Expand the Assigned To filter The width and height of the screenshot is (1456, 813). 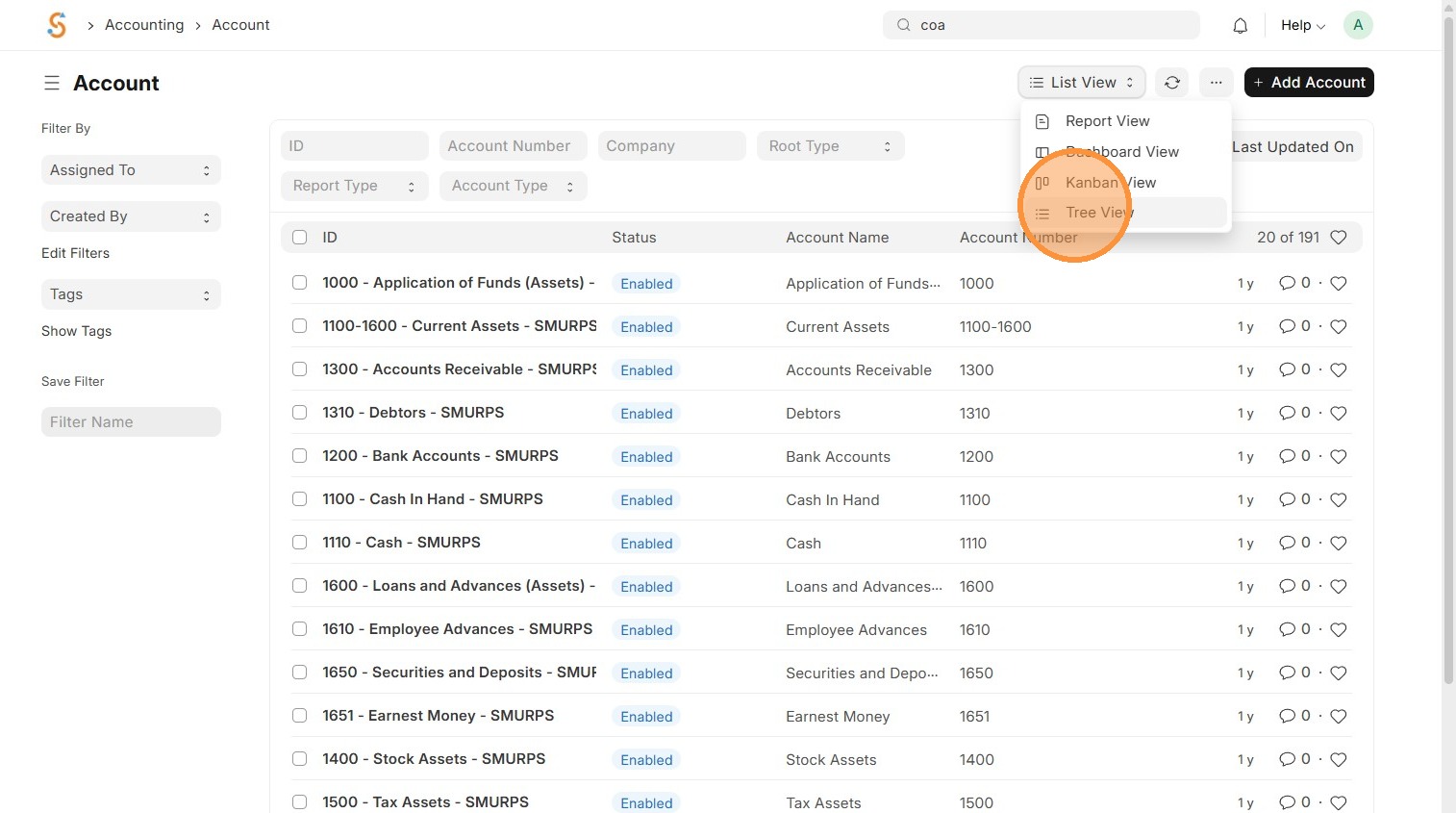point(131,170)
